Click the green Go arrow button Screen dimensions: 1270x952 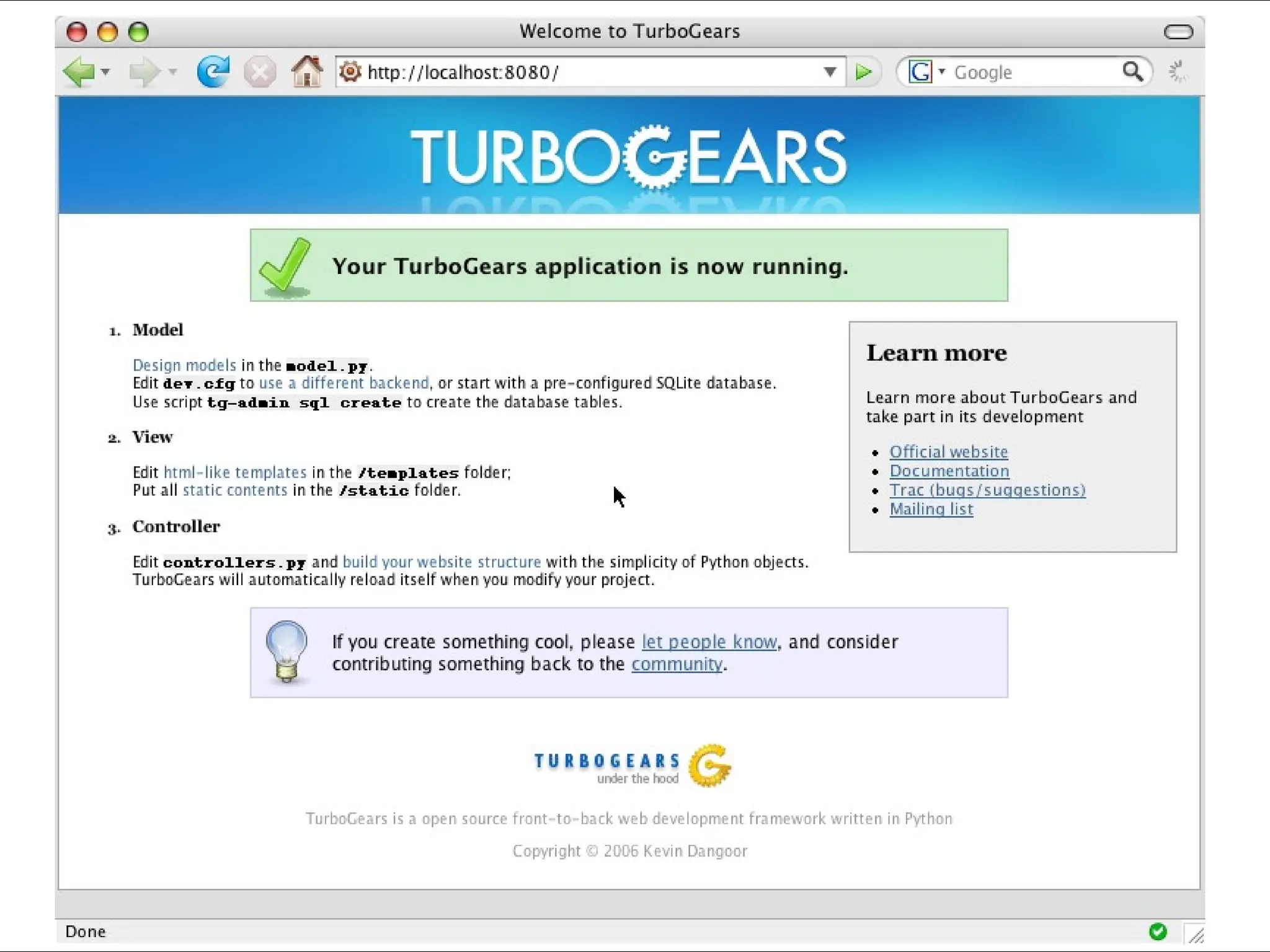(x=864, y=73)
